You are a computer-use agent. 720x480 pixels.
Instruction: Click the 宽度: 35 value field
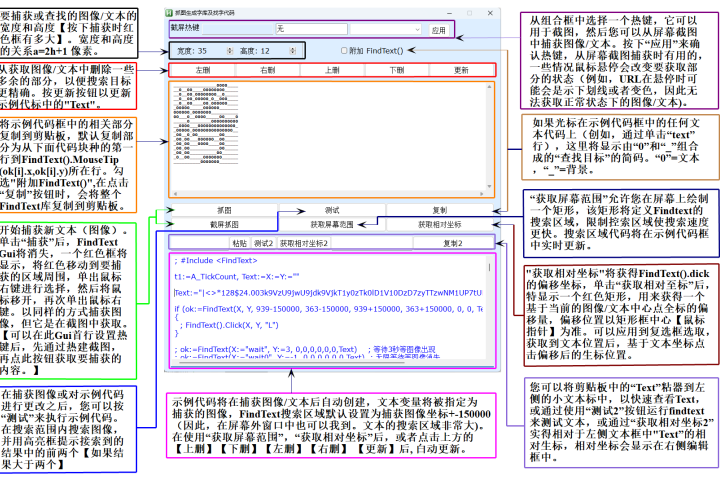point(201,51)
